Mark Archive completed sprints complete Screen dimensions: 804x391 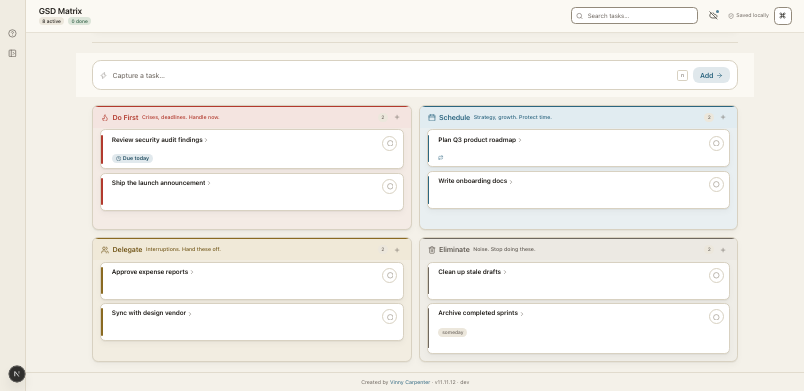tap(716, 317)
